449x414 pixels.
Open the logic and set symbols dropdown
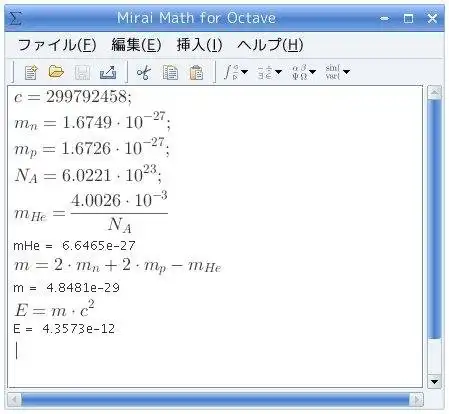pos(270,72)
